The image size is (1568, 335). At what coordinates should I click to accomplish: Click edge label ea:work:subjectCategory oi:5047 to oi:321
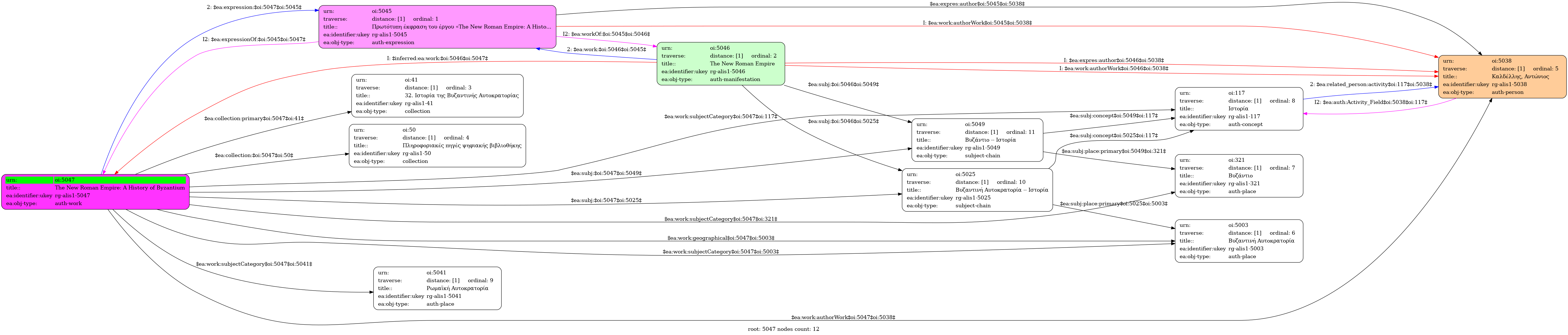(x=721, y=219)
